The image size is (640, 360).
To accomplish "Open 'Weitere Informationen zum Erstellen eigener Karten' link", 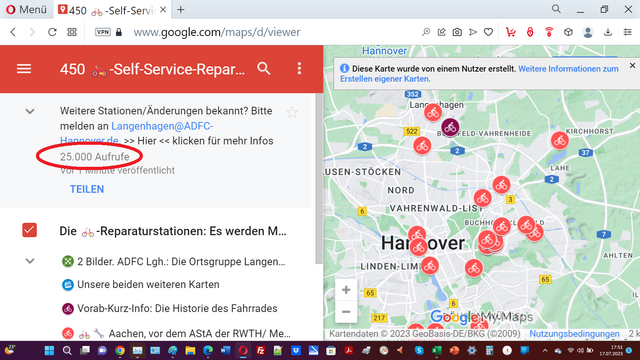I will coord(568,69).
